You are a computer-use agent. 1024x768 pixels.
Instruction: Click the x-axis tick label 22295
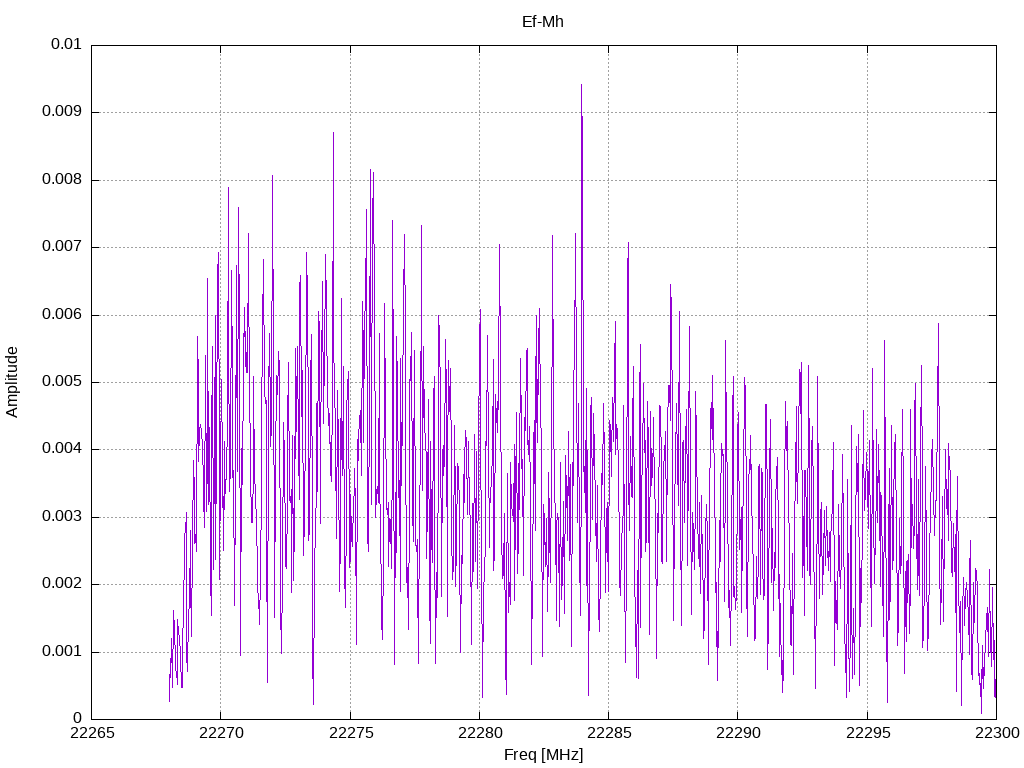point(867,733)
